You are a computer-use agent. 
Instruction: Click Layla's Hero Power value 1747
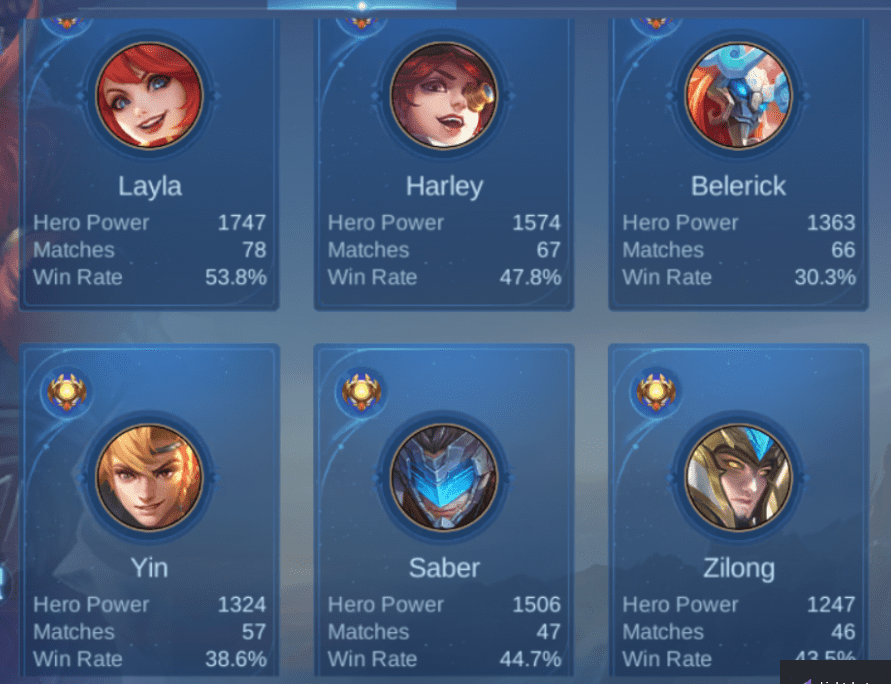(242, 223)
